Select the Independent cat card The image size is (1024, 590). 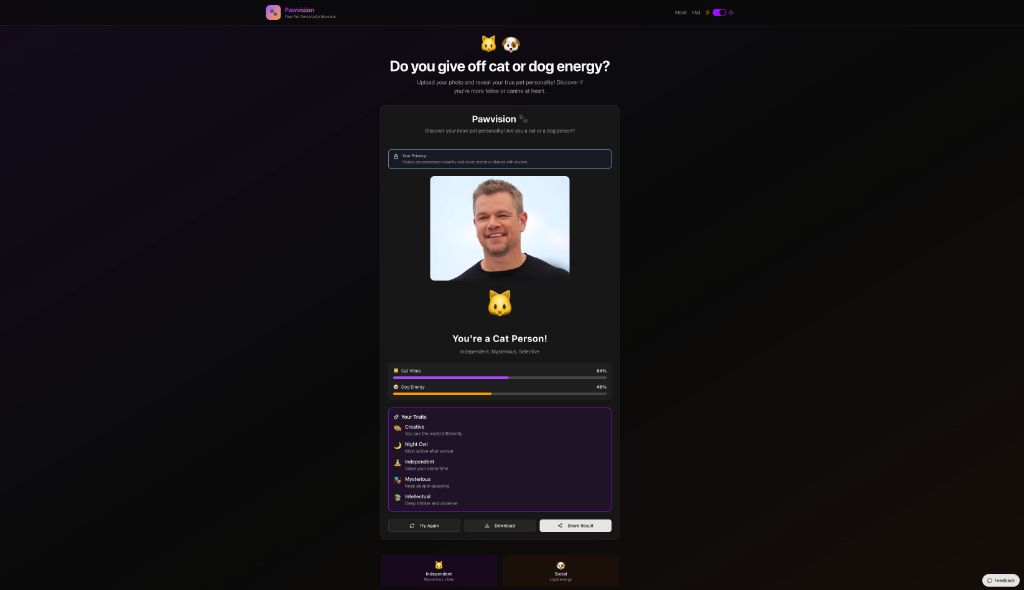(x=439, y=571)
